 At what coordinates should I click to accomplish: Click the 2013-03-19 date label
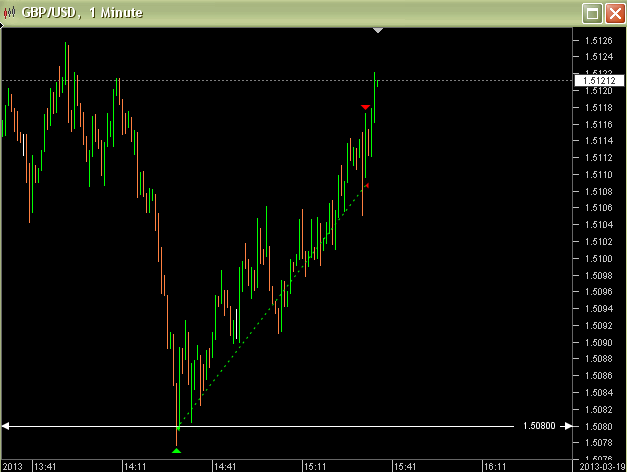point(602,466)
